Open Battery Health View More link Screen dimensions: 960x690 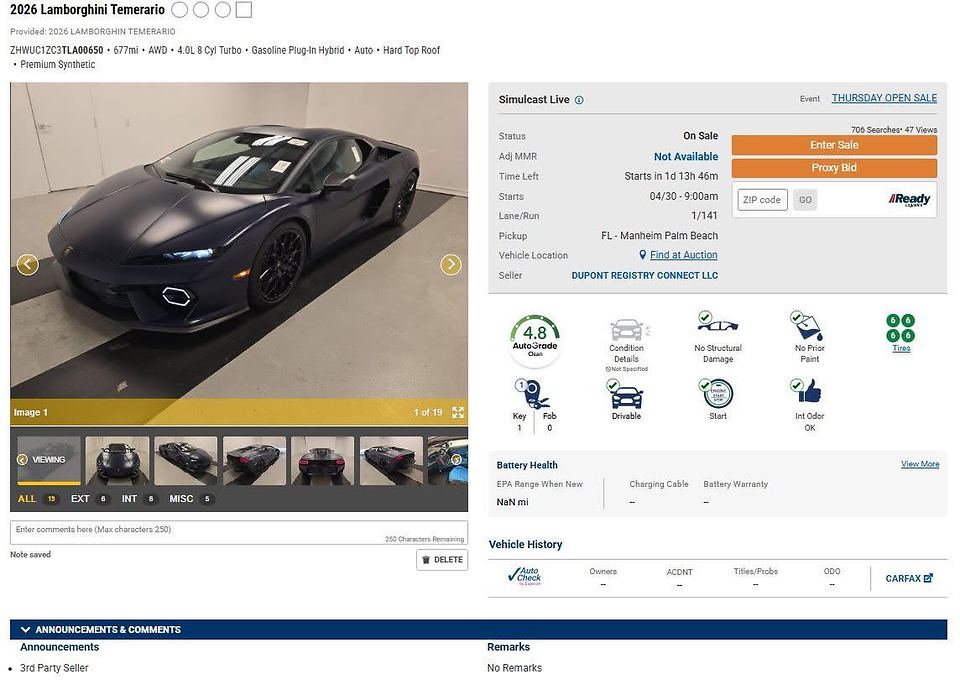[920, 464]
